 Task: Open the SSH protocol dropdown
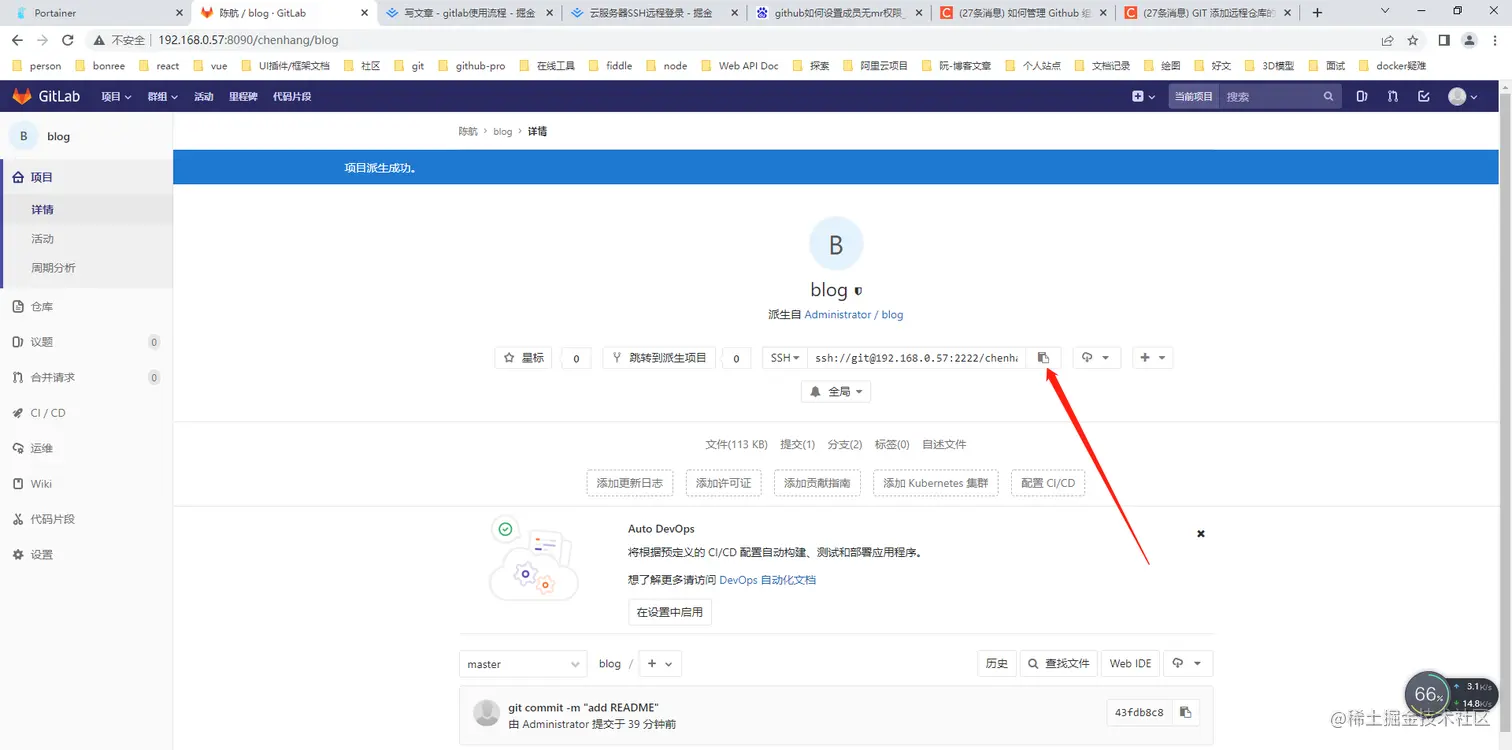(785, 358)
